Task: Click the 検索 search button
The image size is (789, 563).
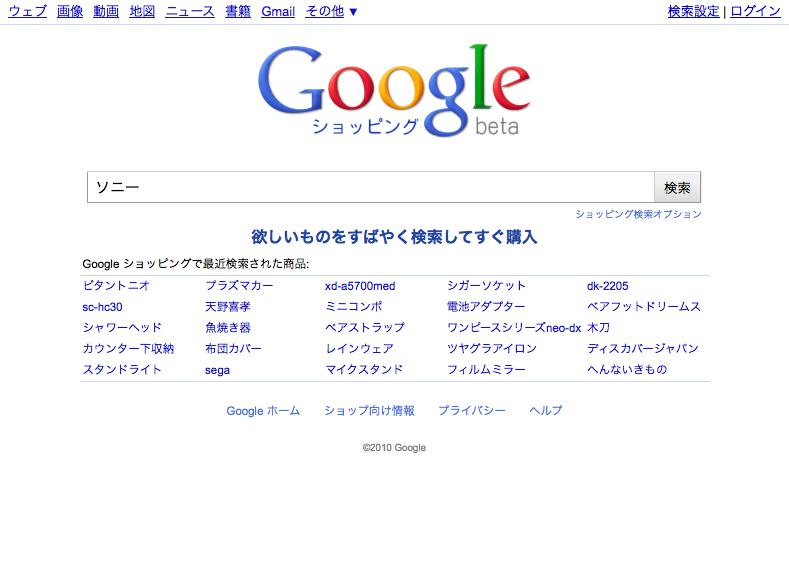Action: point(677,187)
